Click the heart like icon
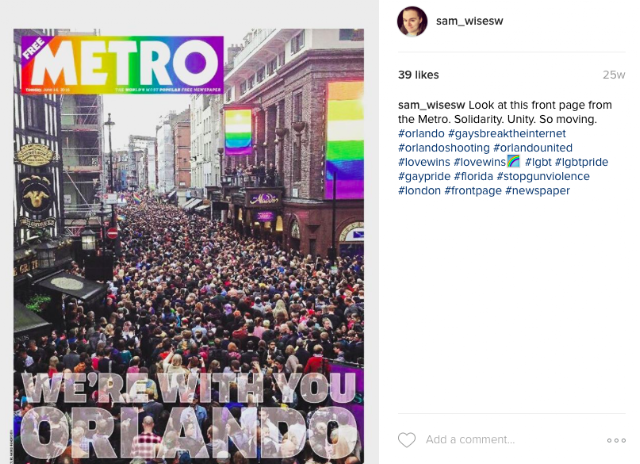 click(x=407, y=440)
